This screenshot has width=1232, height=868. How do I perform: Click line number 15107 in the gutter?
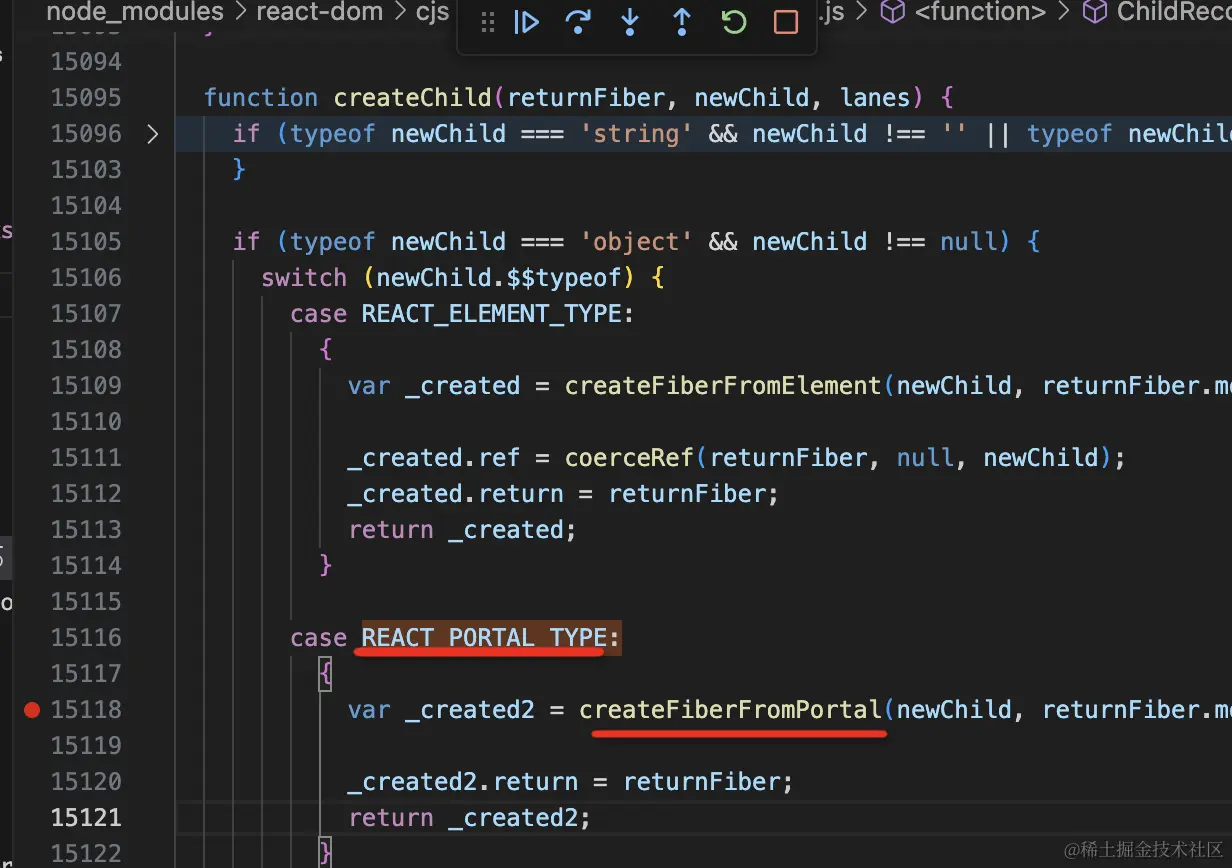85,314
